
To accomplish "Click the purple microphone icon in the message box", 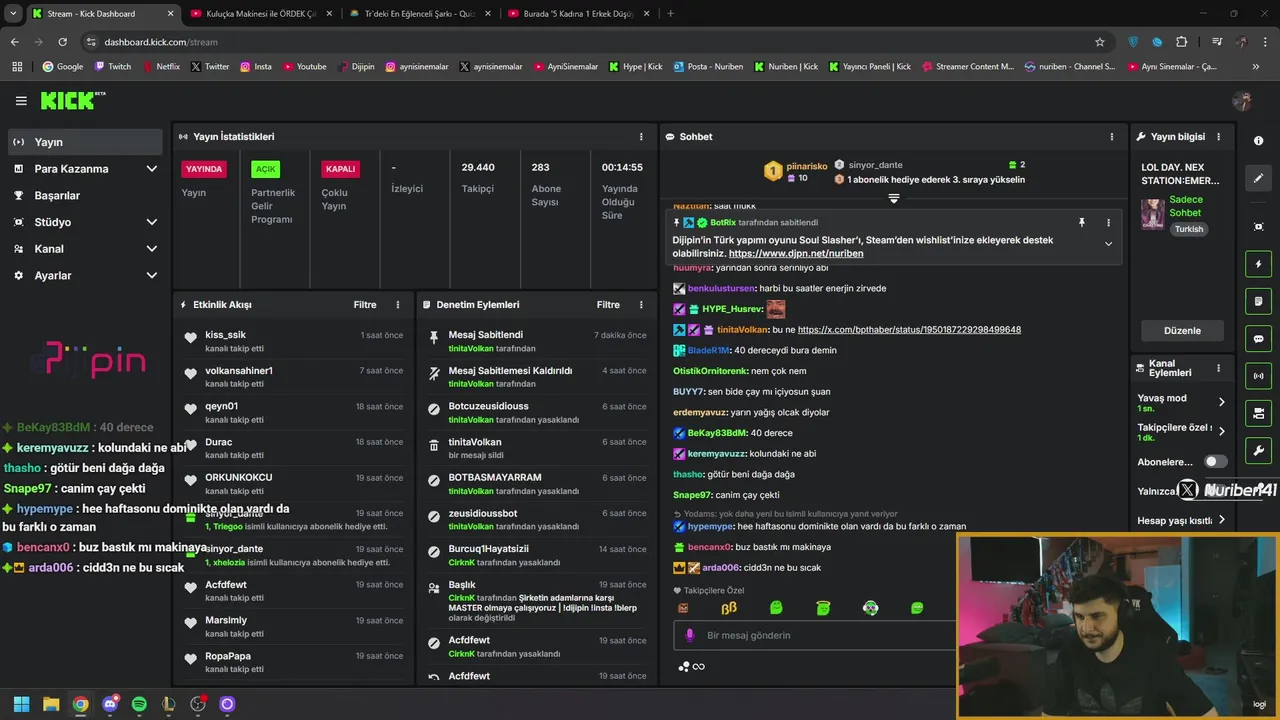I will [689, 635].
